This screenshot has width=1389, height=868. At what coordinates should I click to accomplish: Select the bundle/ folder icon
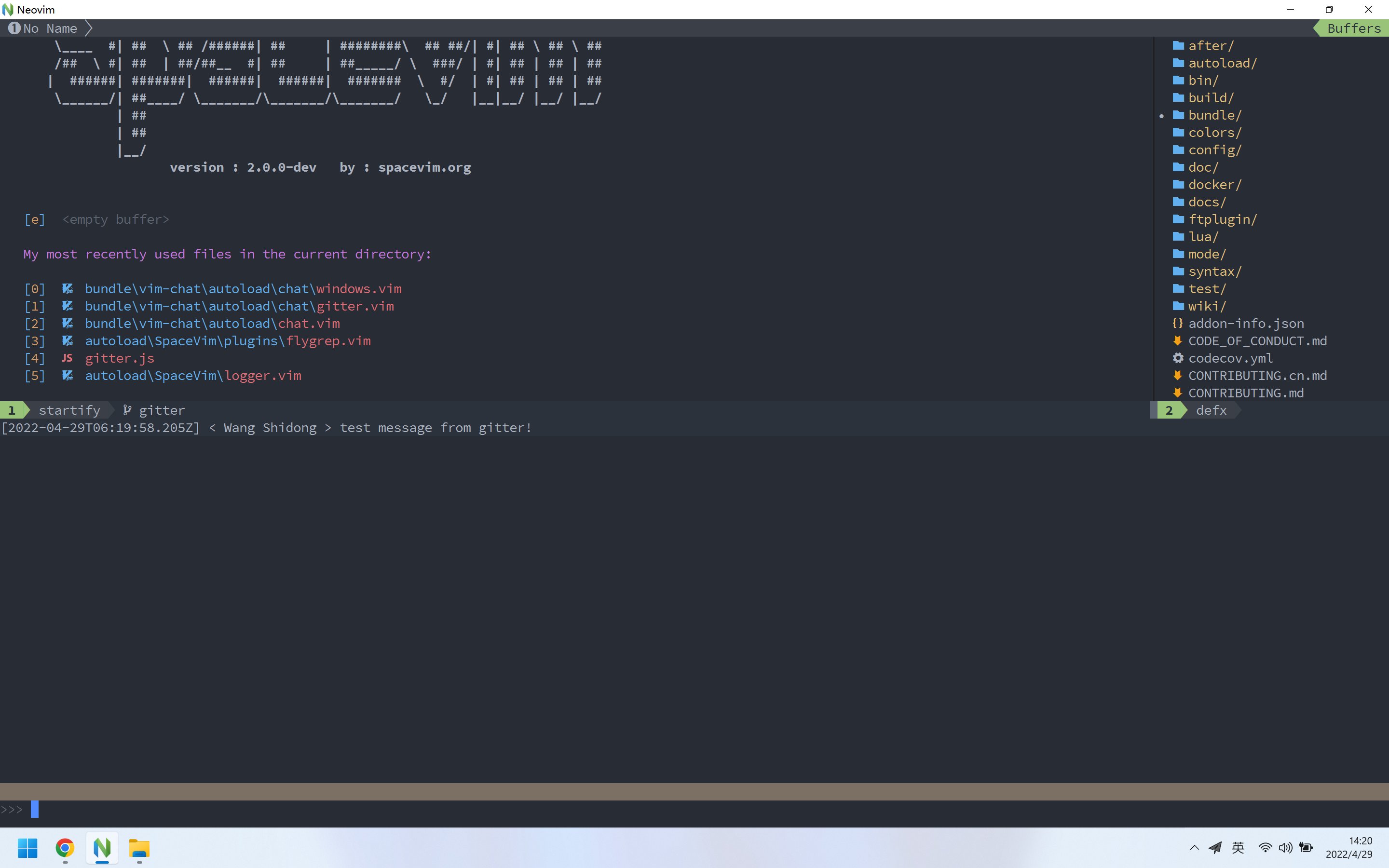(1178, 115)
